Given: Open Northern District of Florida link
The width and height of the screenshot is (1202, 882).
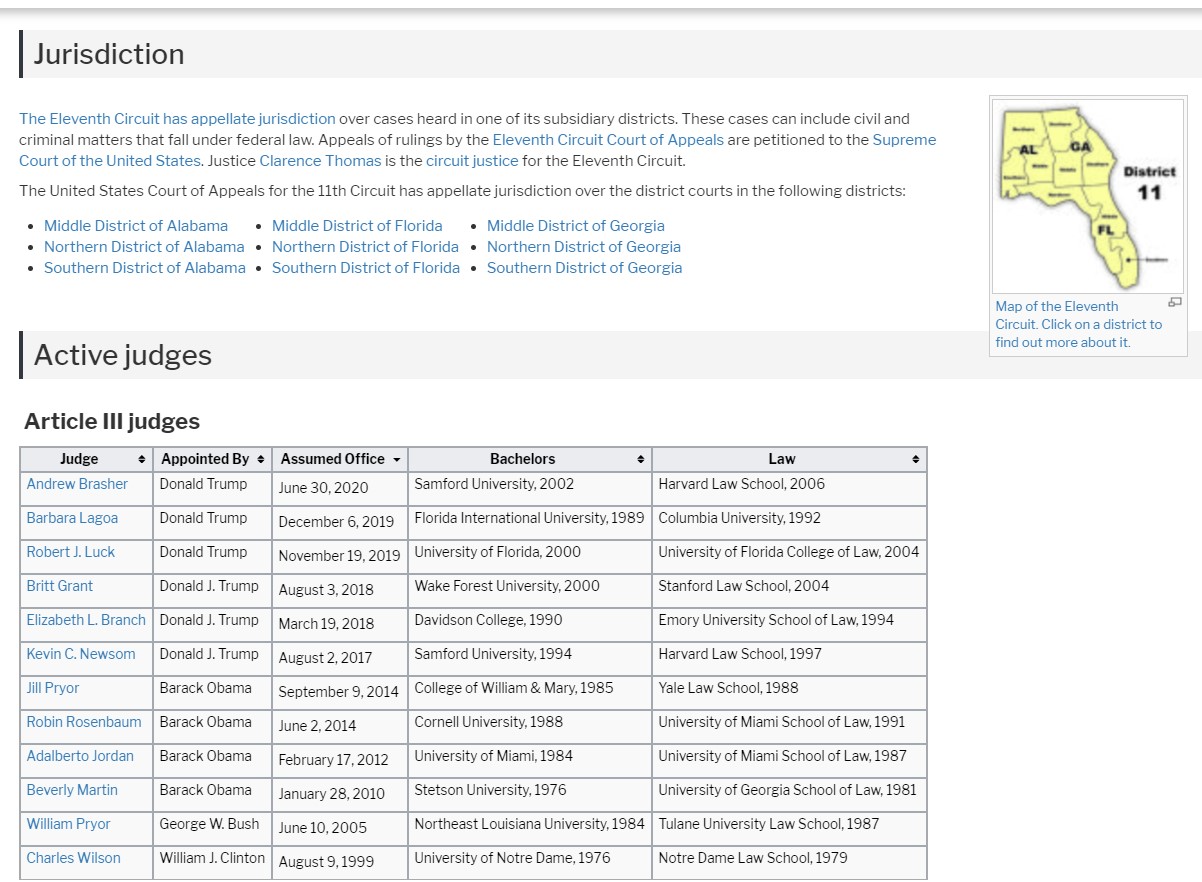Looking at the screenshot, I should tap(365, 247).
